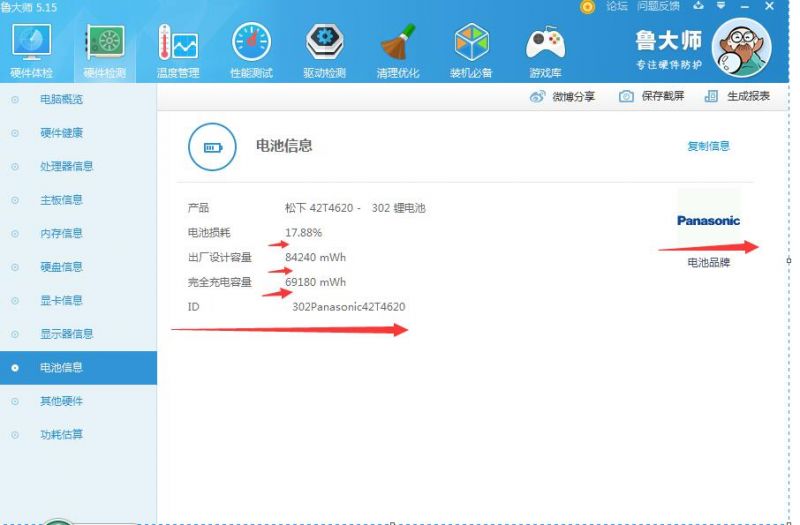The width and height of the screenshot is (800, 525).
Task: Click 生成报表 to generate report
Action: click(x=737, y=96)
